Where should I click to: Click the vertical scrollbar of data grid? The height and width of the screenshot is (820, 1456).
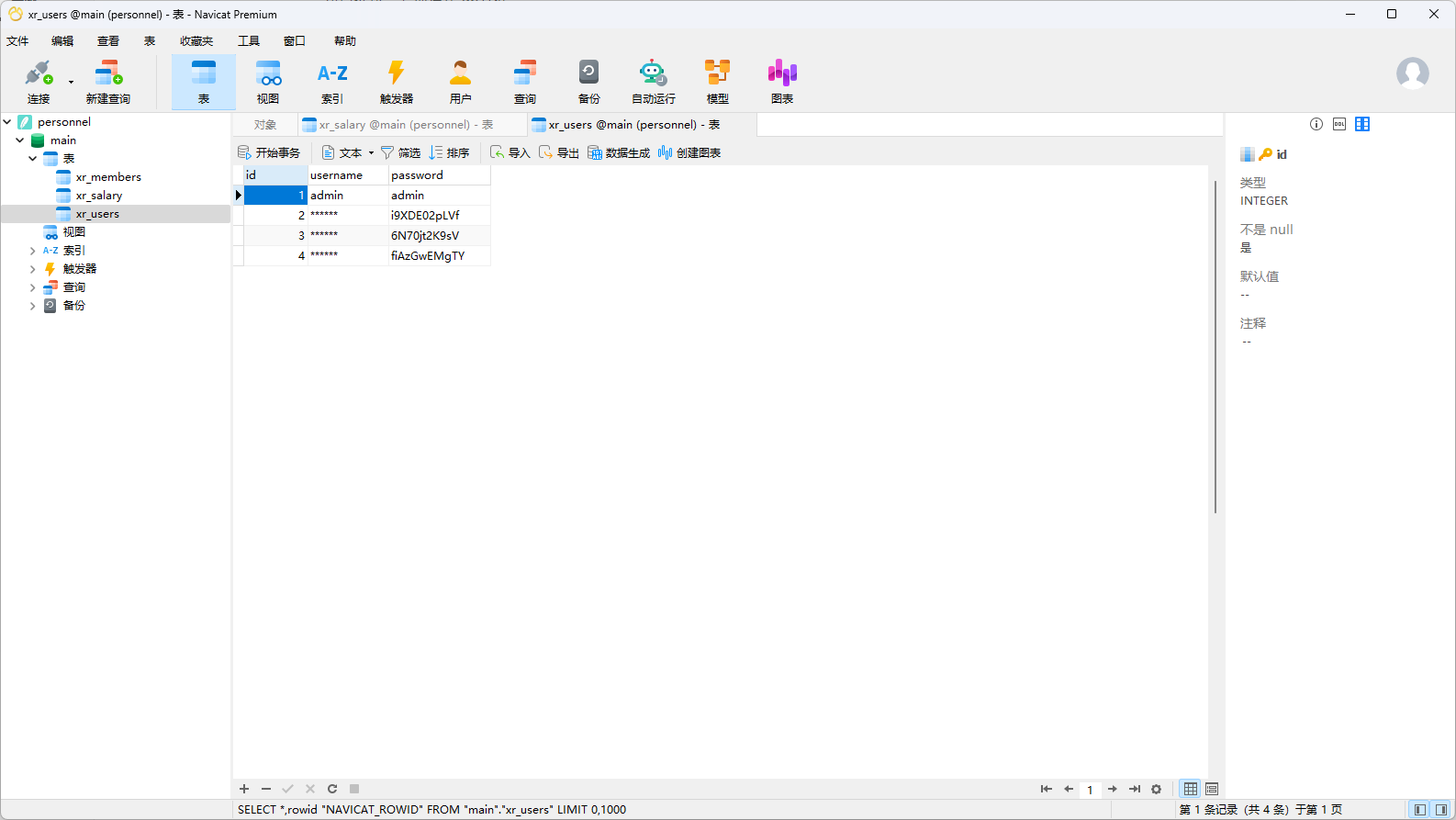point(1215,347)
